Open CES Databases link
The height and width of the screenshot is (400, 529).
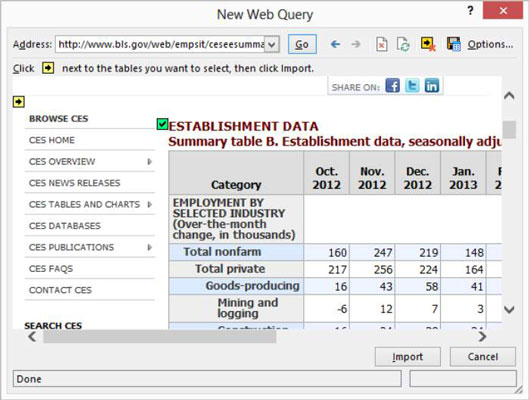(65, 226)
